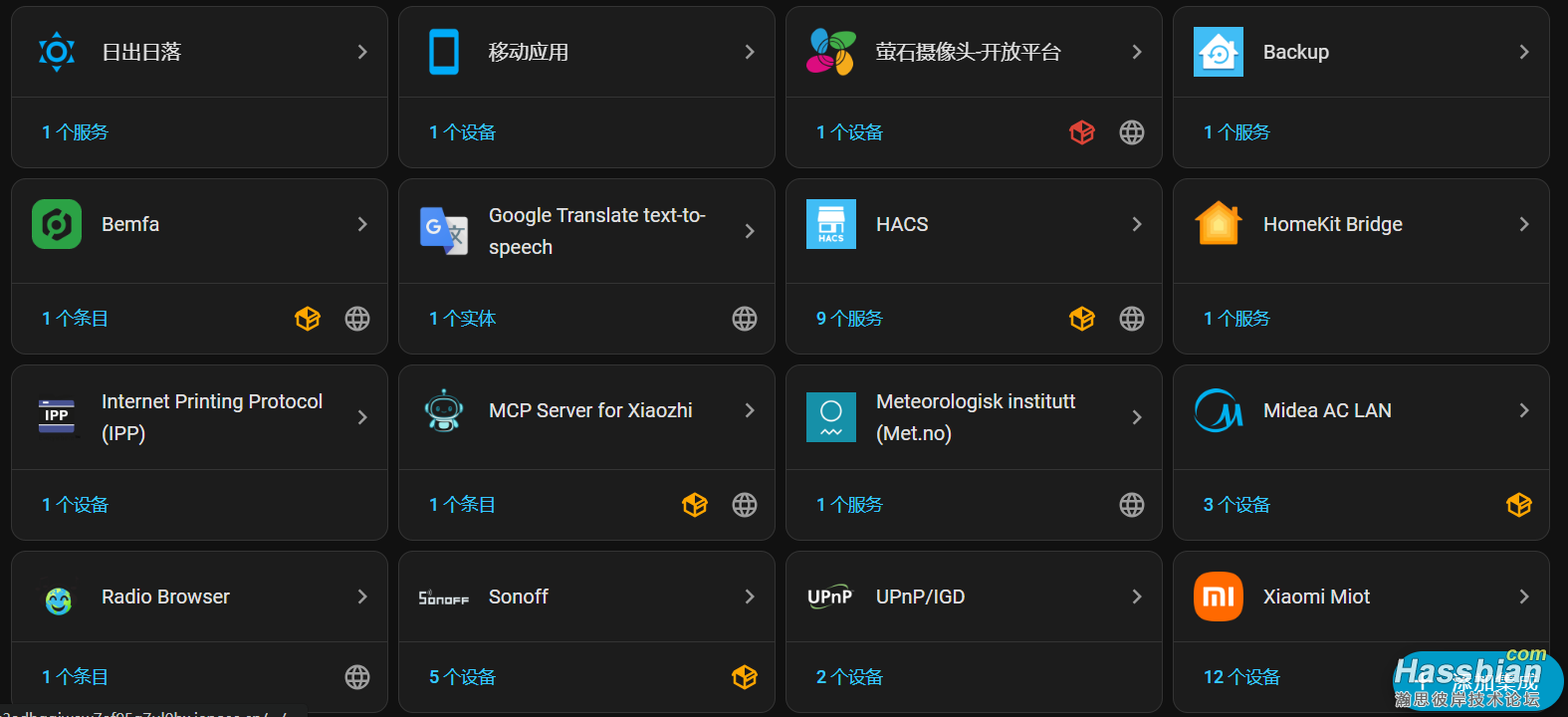
Task: Click the orange custom box icon on Sonoff card
Action: click(745, 677)
